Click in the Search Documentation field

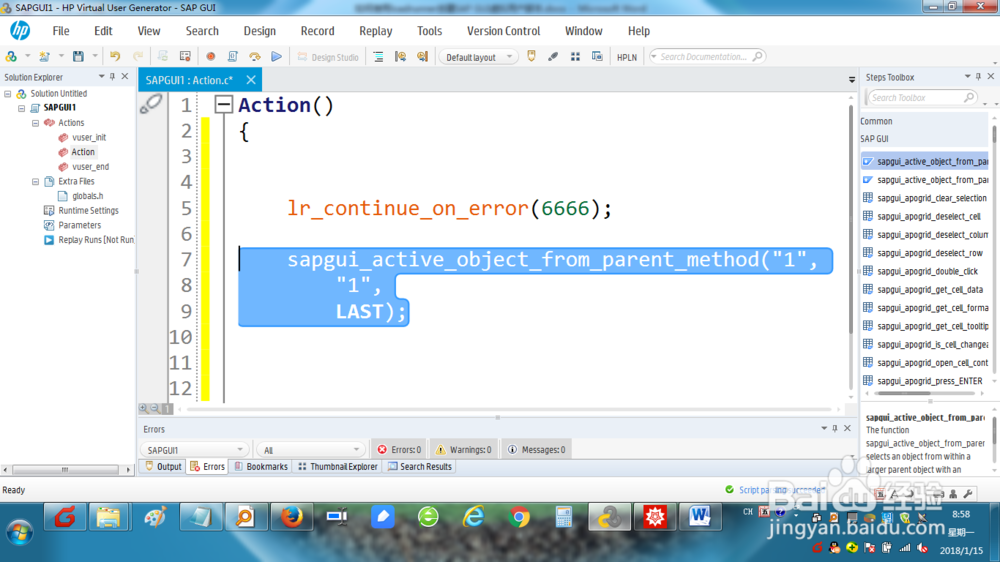707,57
